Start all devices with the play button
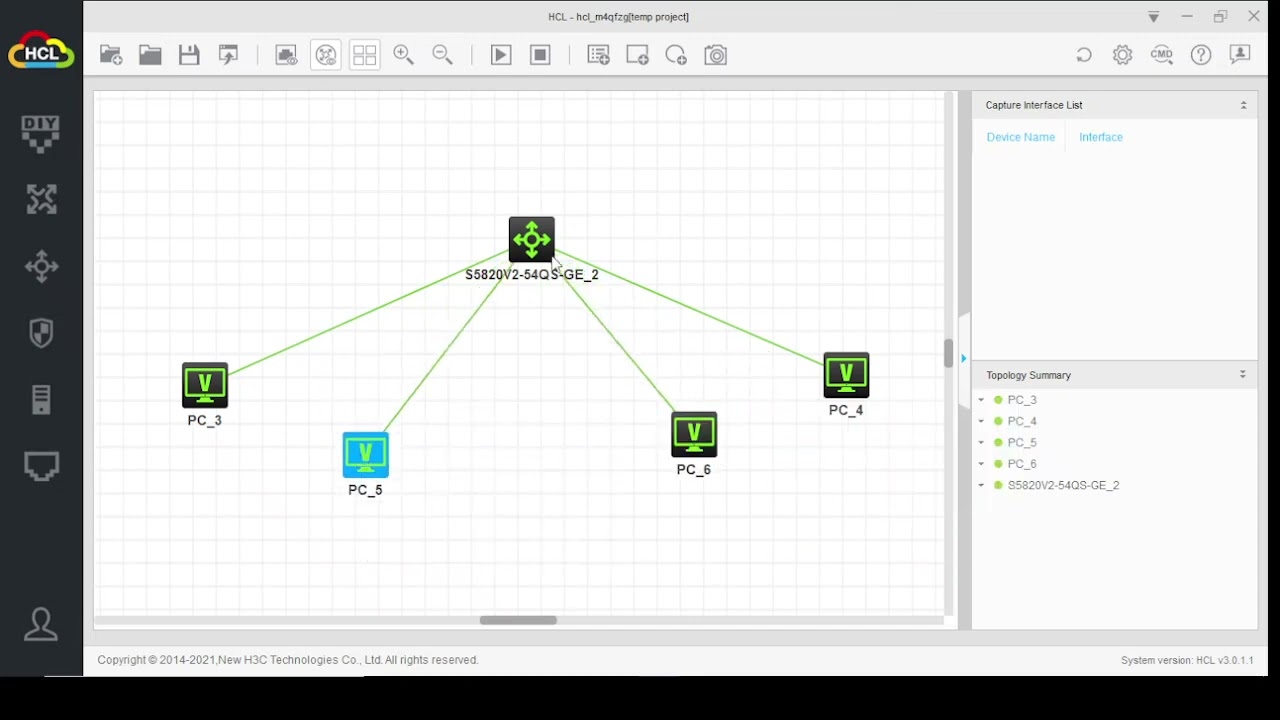 coord(501,55)
